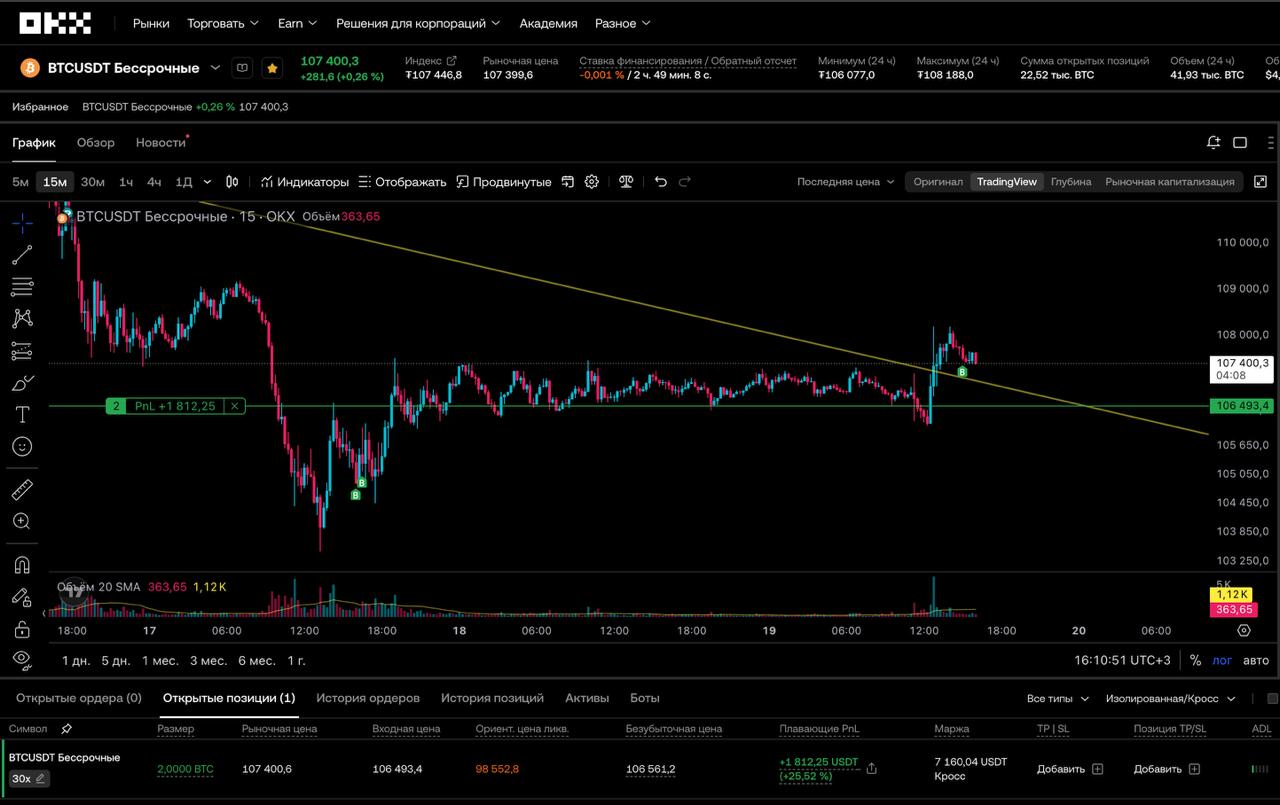
Task: Click Добавить under TP | SL
Action: click(x=1069, y=769)
